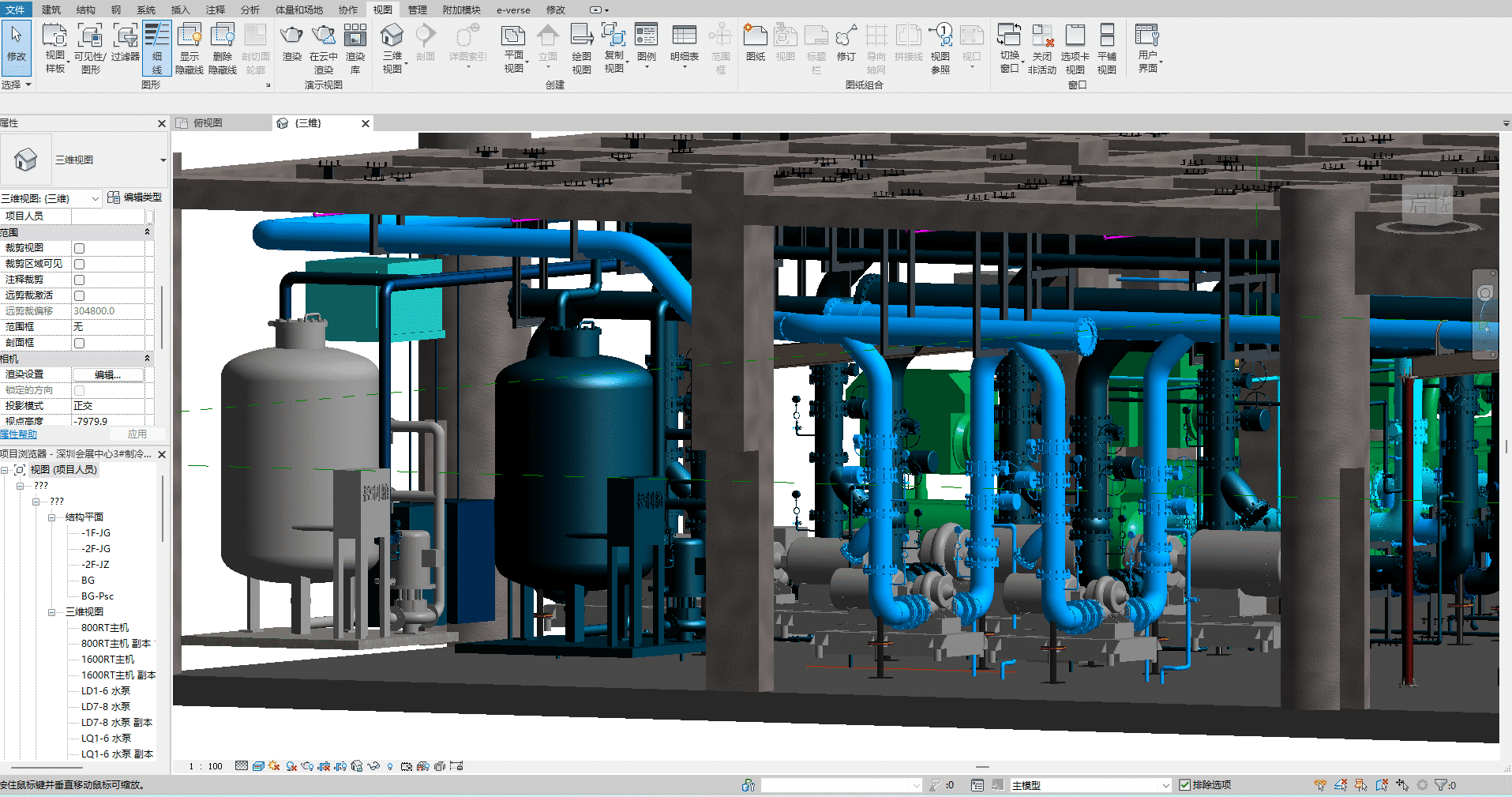Open the 渲染库 render gallery
The image size is (1512, 797).
(355, 47)
